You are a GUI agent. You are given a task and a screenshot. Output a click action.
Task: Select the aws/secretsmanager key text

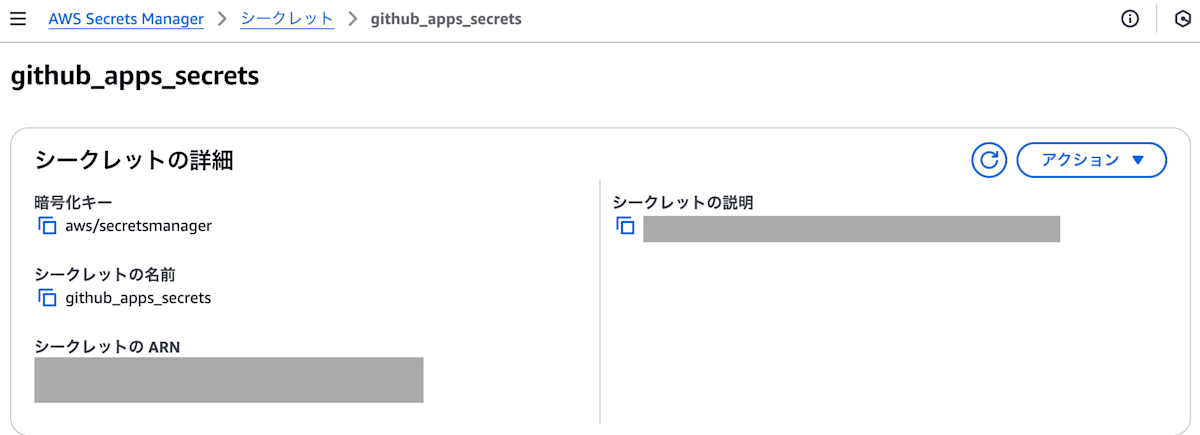point(139,226)
